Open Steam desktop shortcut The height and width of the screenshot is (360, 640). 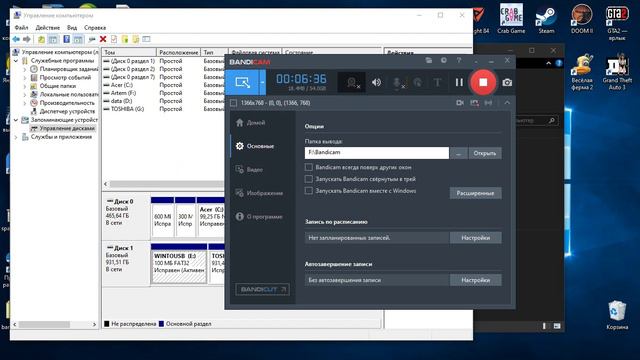coord(546,19)
